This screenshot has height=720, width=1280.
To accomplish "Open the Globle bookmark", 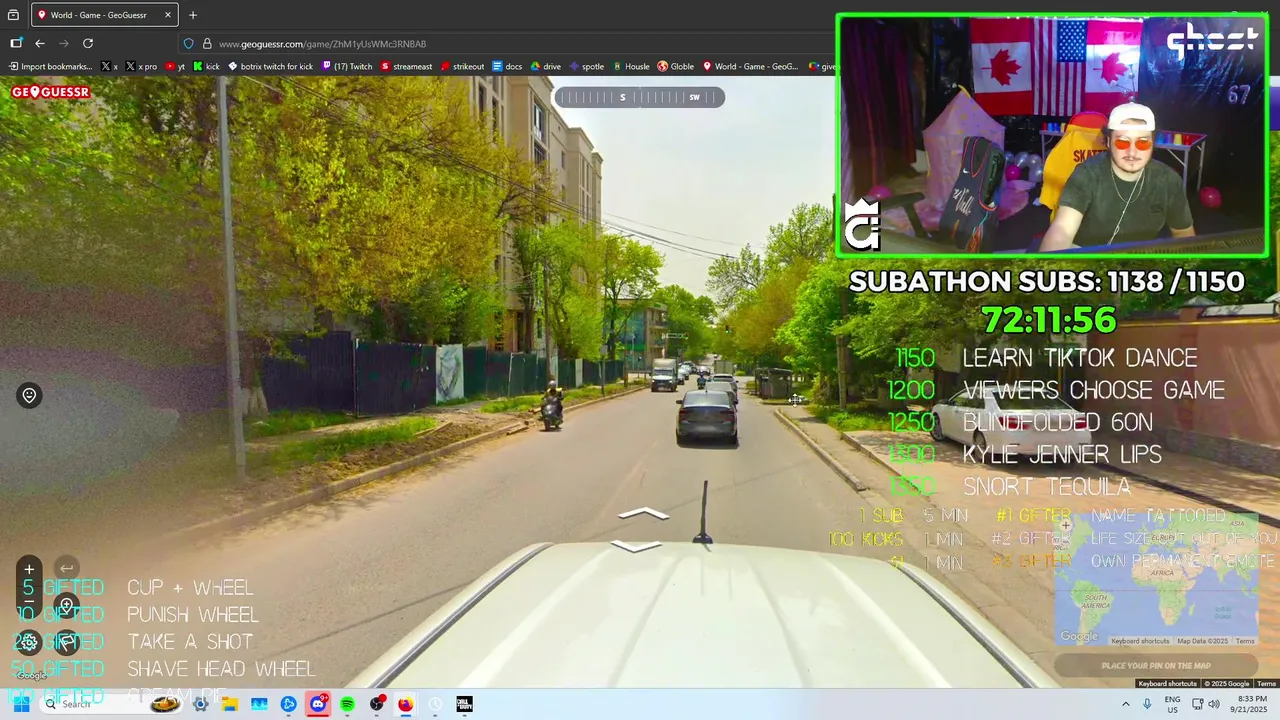I will tap(675, 67).
